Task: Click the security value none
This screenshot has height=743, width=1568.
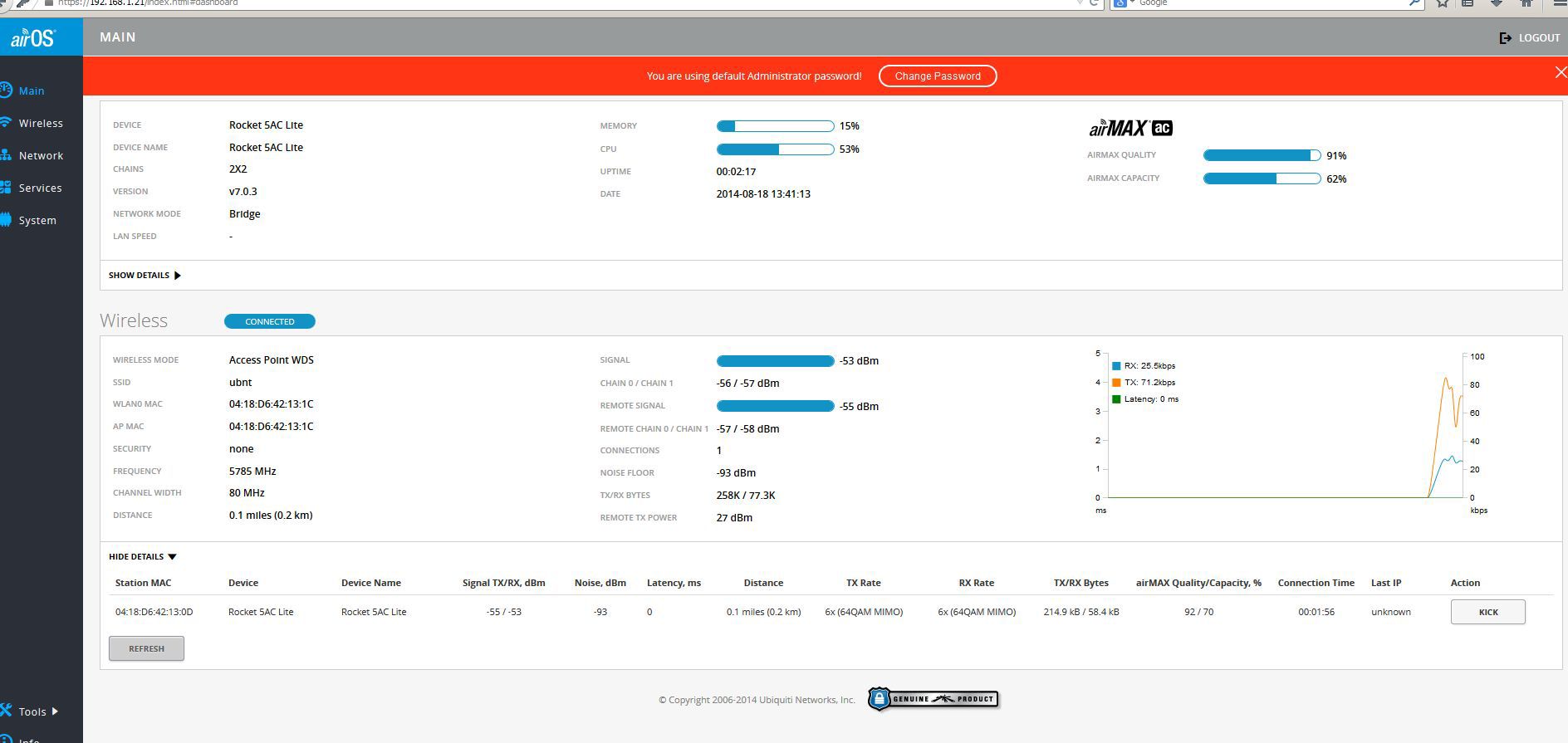Action: point(242,448)
